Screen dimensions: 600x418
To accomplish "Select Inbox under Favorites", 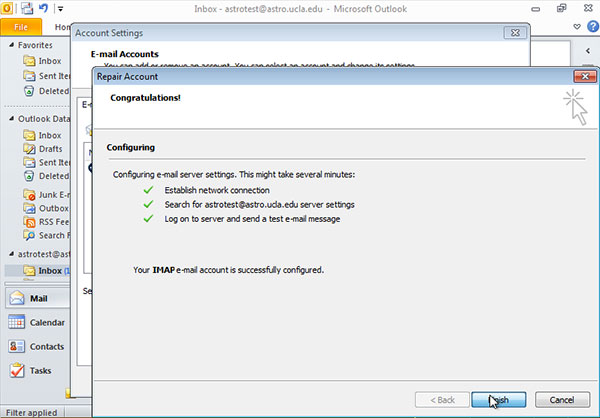I will click(42, 61).
